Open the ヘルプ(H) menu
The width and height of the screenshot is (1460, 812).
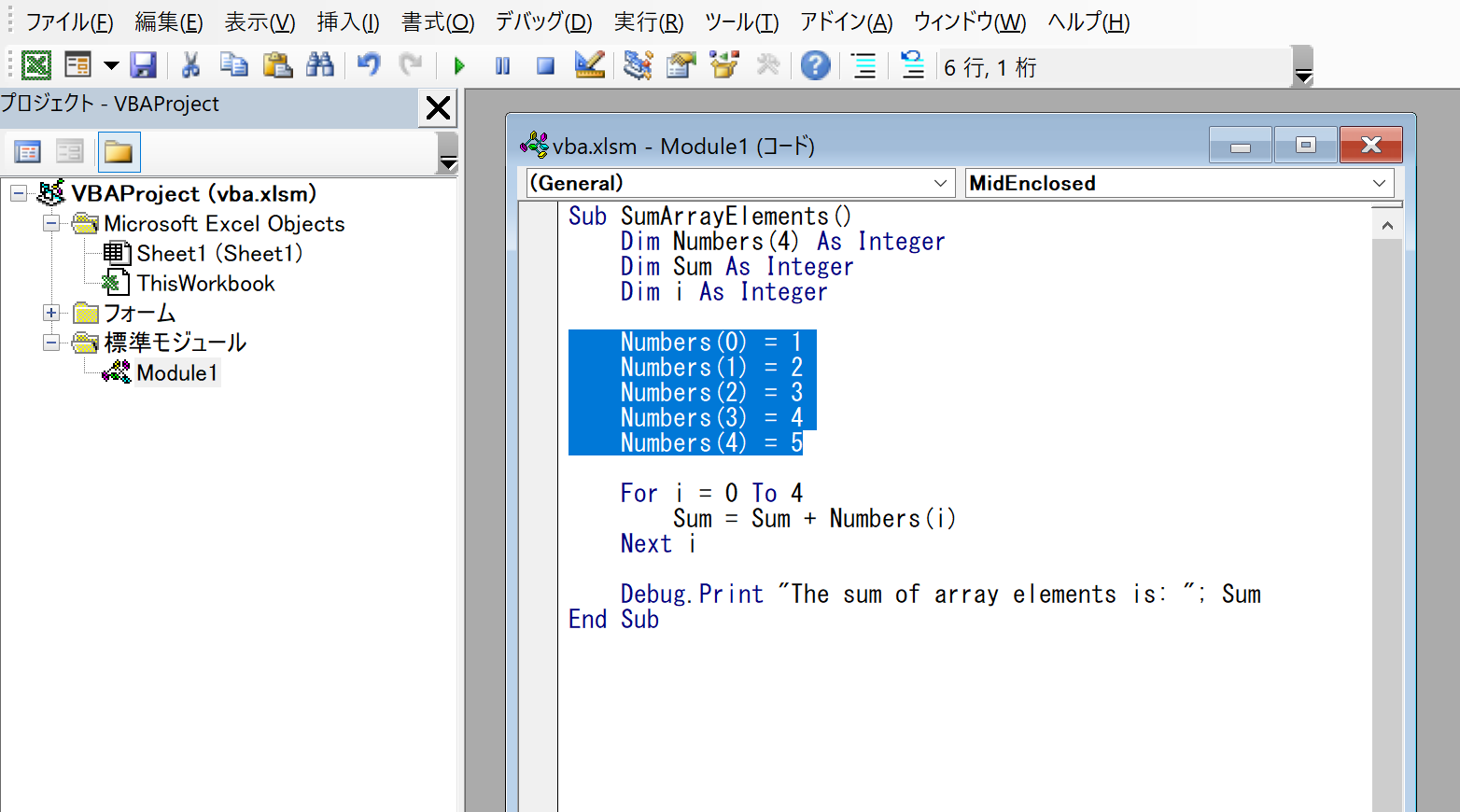pos(1088,21)
